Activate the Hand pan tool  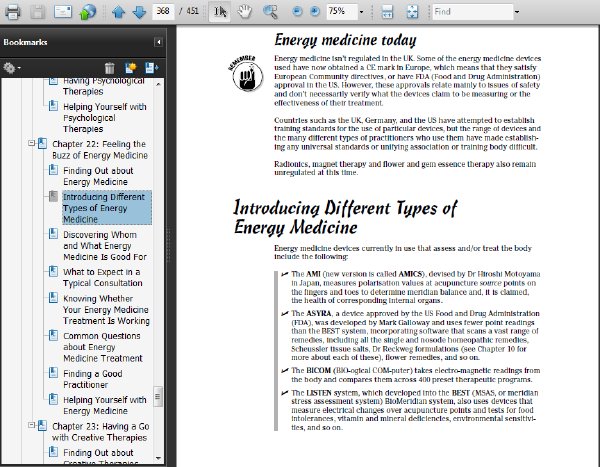coord(245,11)
